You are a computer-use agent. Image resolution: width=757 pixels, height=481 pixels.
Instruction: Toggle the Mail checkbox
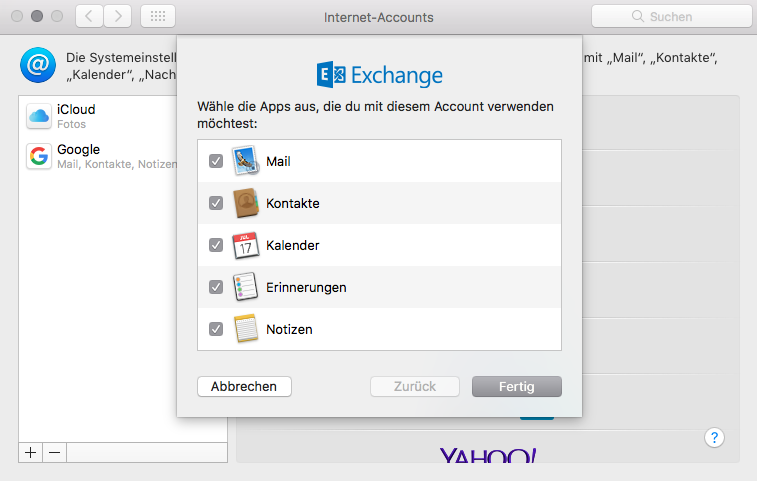click(216, 161)
